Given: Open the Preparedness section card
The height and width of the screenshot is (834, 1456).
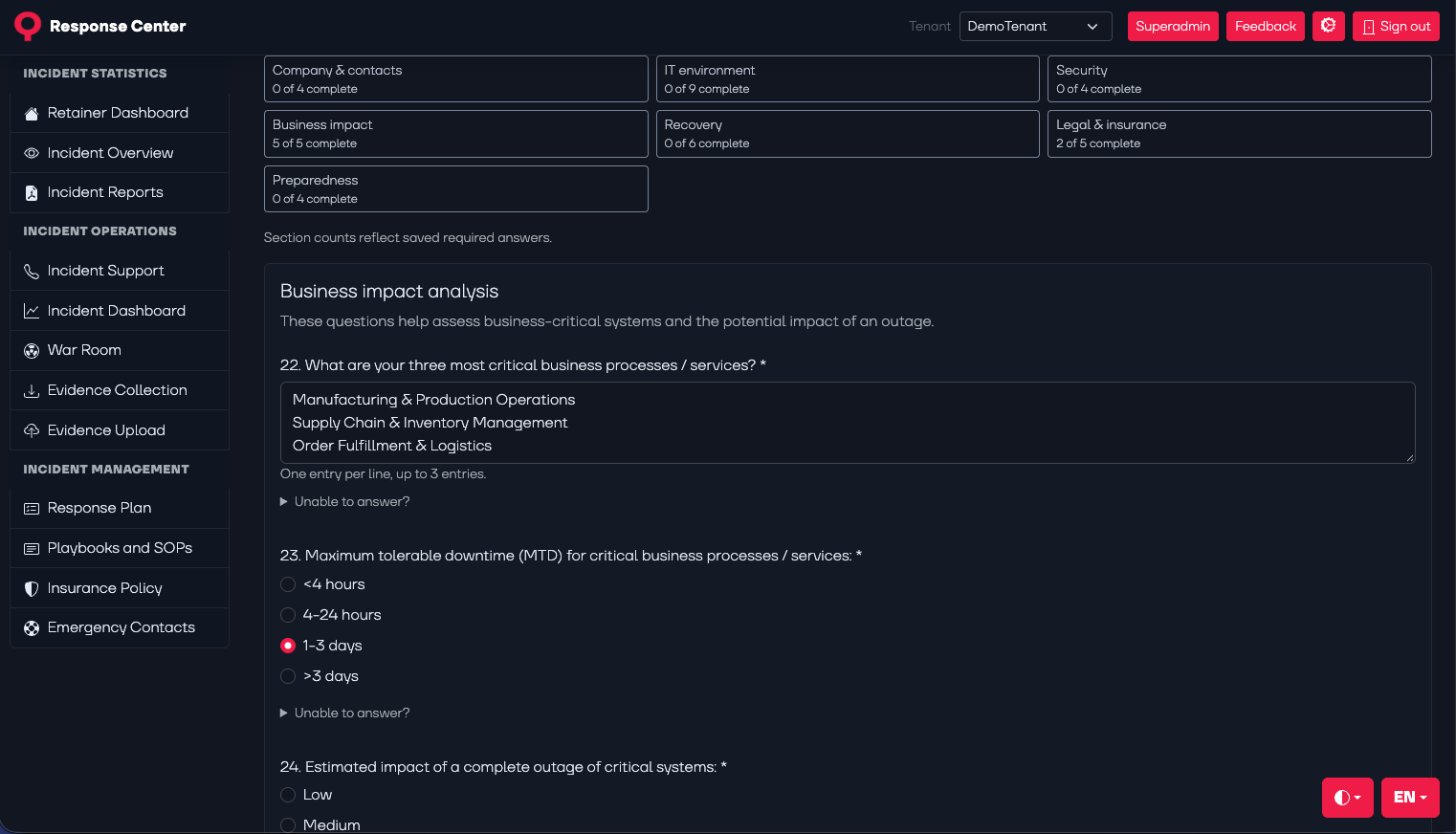Looking at the screenshot, I should point(456,189).
